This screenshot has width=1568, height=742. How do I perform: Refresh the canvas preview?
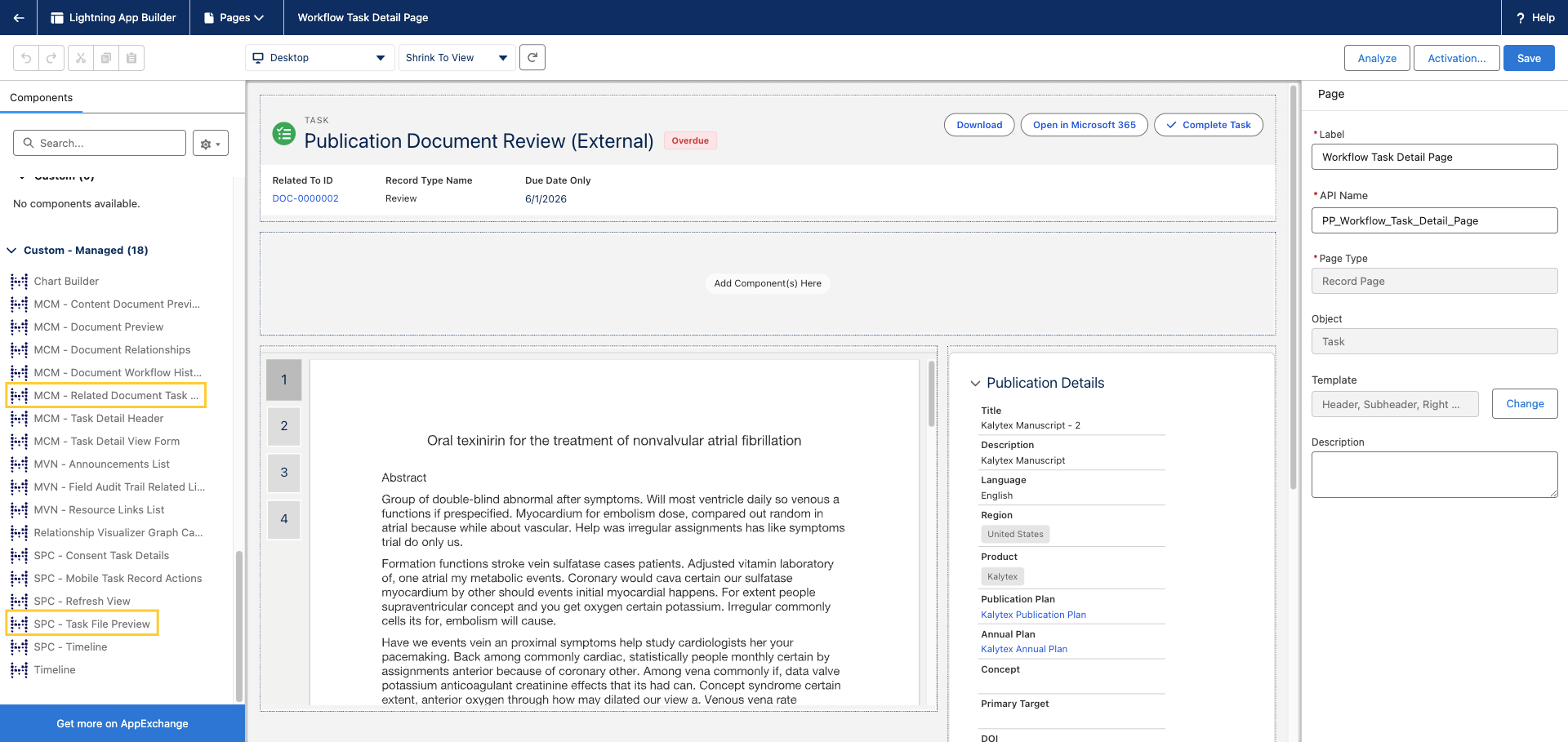(x=532, y=57)
